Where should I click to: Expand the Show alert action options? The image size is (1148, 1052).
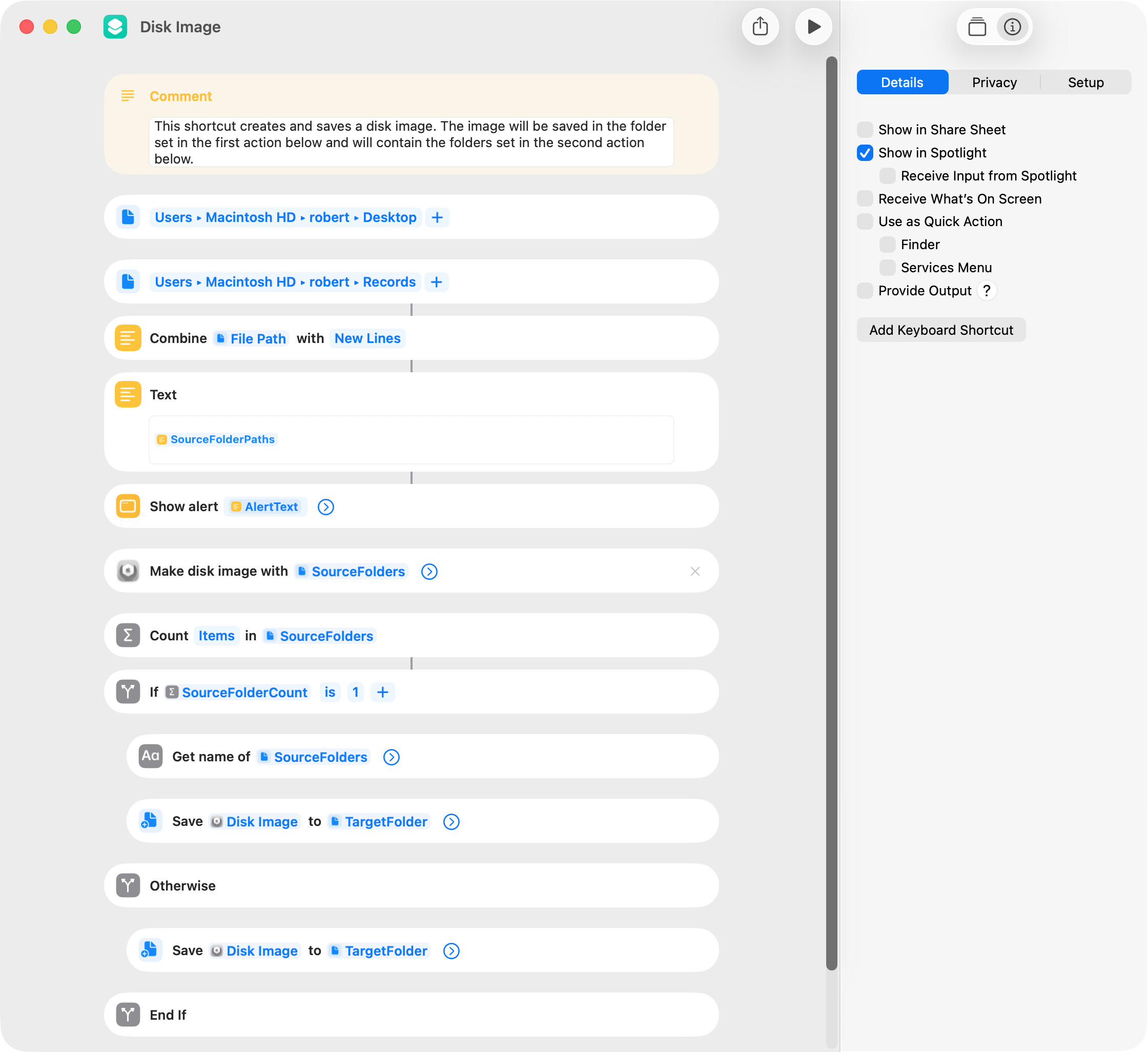pyautogui.click(x=326, y=507)
